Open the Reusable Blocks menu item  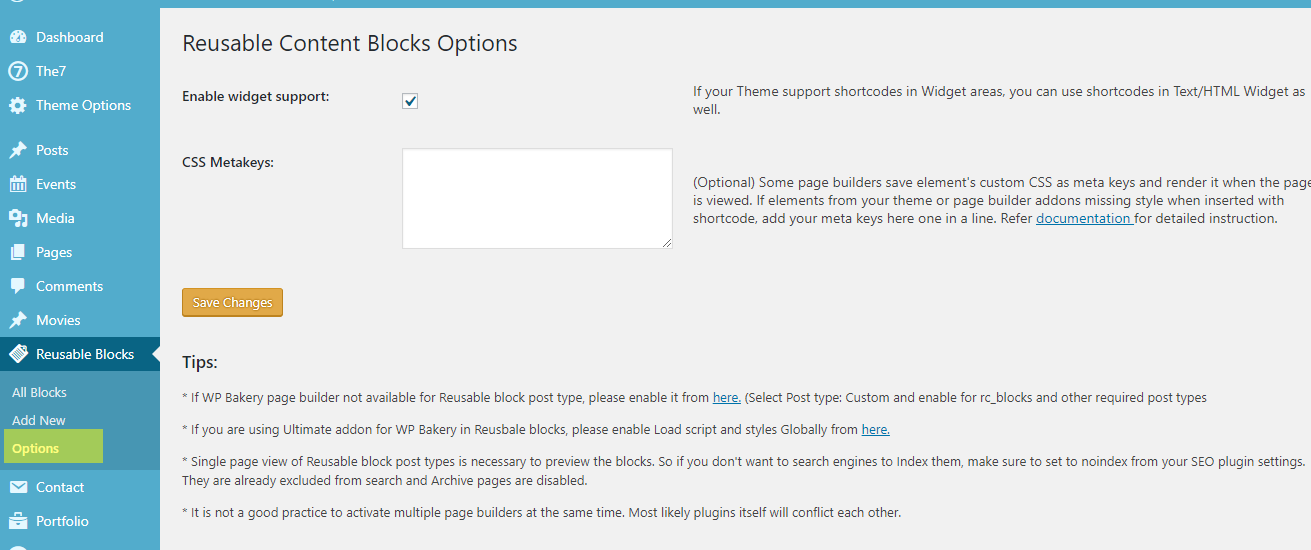click(x=80, y=354)
